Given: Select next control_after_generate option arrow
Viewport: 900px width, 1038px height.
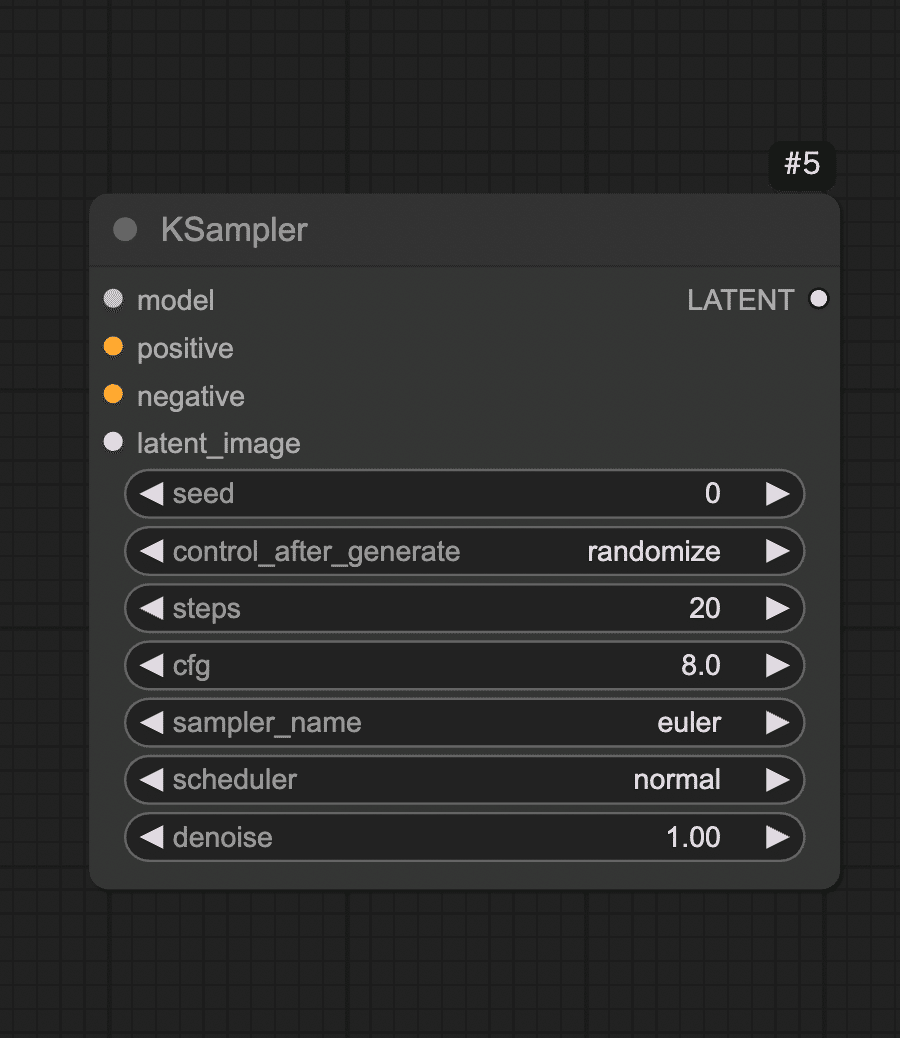Looking at the screenshot, I should pos(778,551).
